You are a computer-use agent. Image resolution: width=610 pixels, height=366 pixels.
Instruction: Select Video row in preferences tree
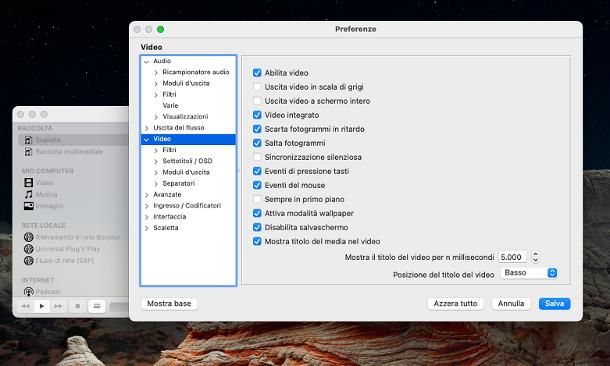point(188,139)
